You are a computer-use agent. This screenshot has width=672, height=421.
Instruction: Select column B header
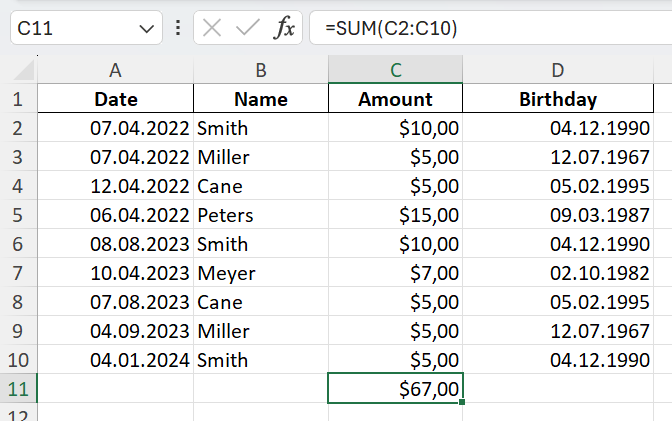click(261, 69)
